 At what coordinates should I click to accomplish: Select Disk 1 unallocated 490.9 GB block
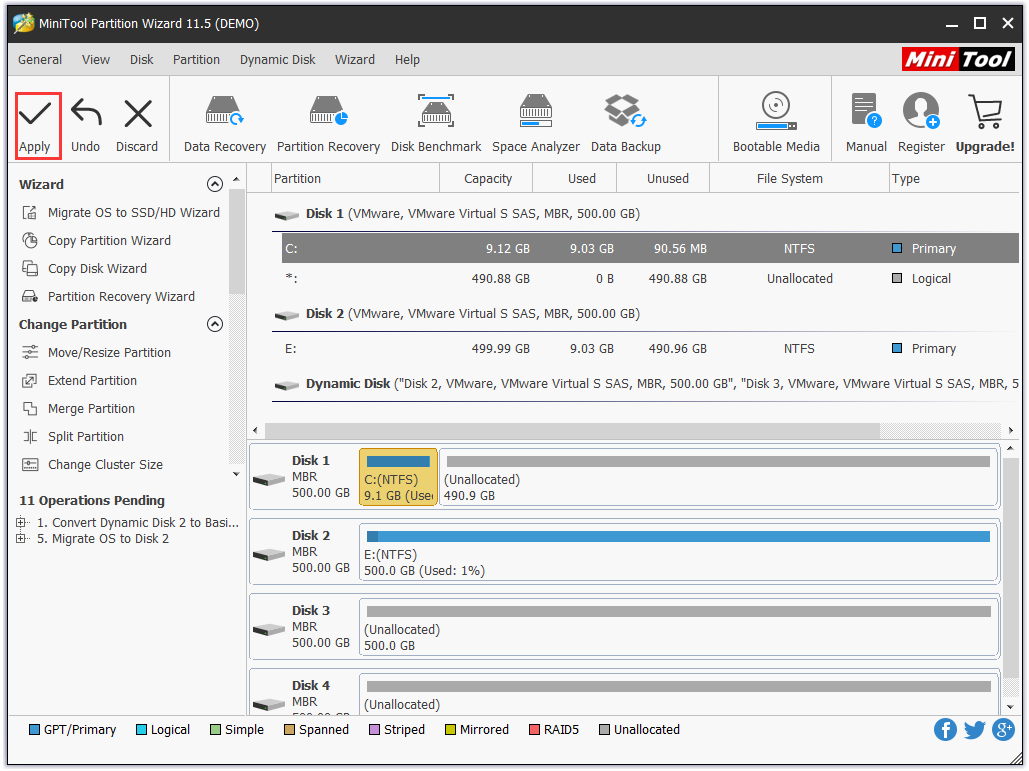[x=719, y=477]
